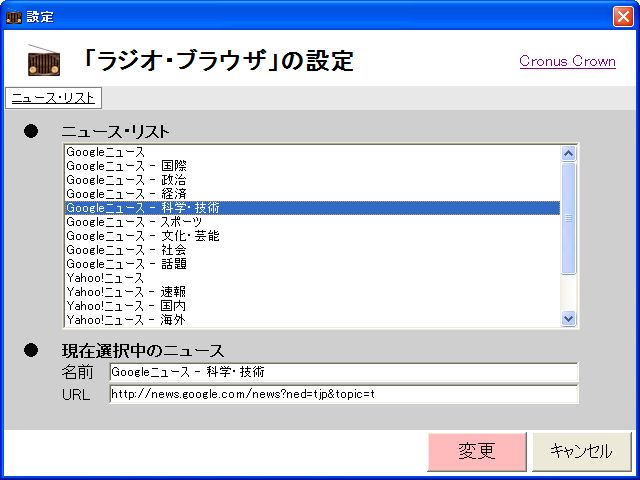Click the radio icon in the header
640x480 pixels.
[44, 60]
